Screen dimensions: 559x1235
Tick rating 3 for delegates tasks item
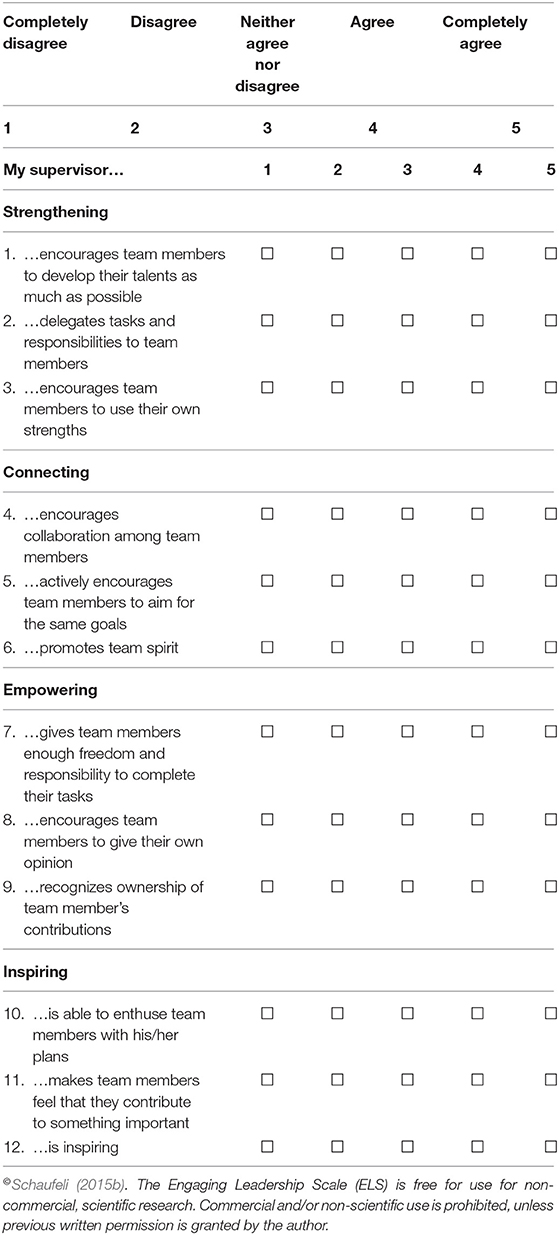(407, 321)
